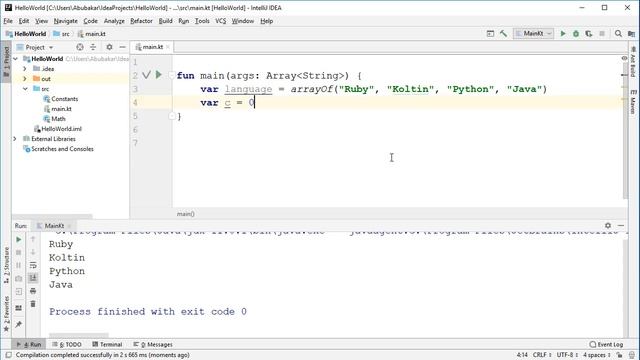Close the main.kt editor tab
640x360 pixels.
pyautogui.click(x=168, y=47)
